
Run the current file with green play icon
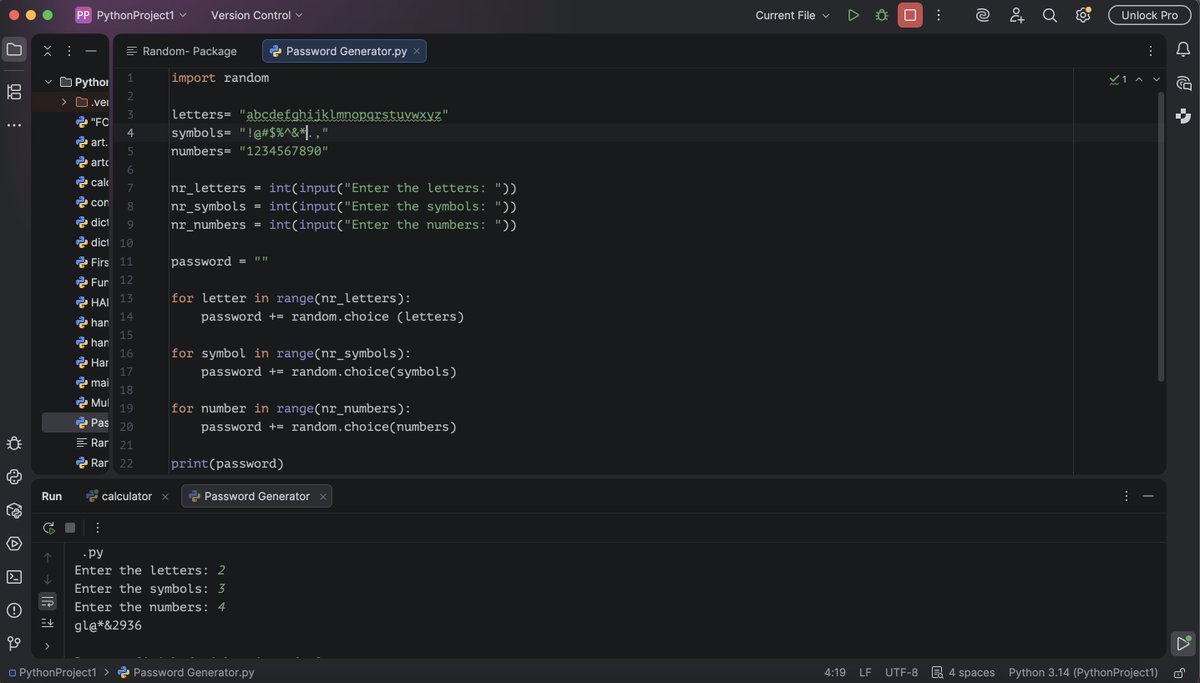(x=853, y=15)
